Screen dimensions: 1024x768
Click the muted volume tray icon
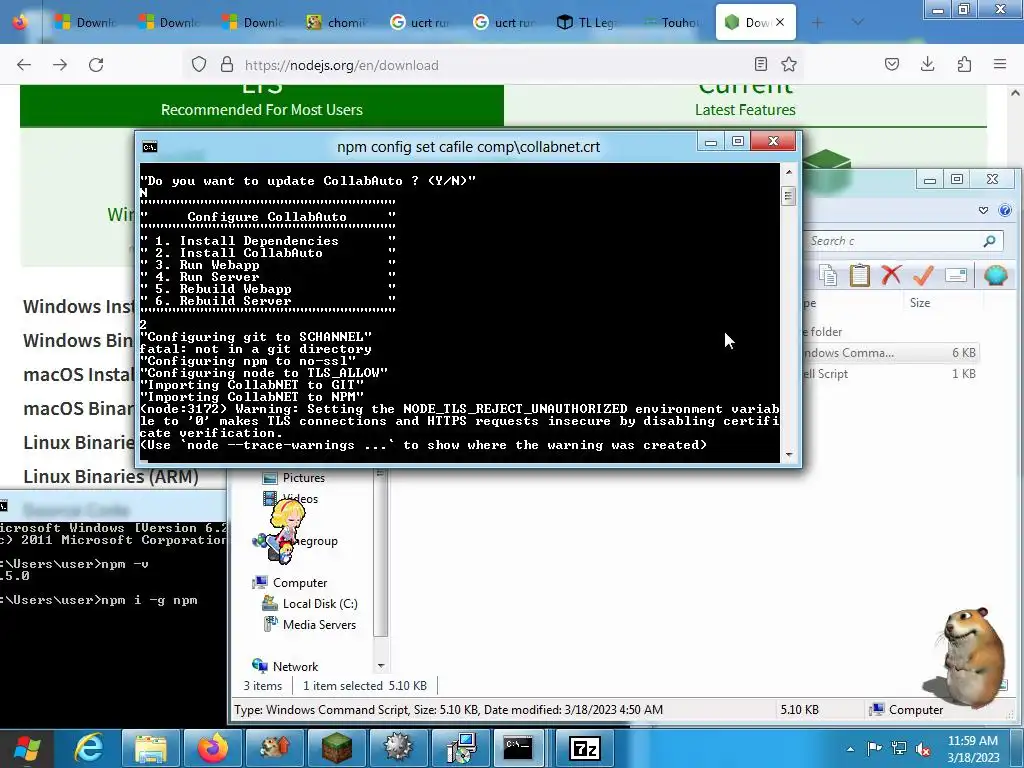click(923, 748)
